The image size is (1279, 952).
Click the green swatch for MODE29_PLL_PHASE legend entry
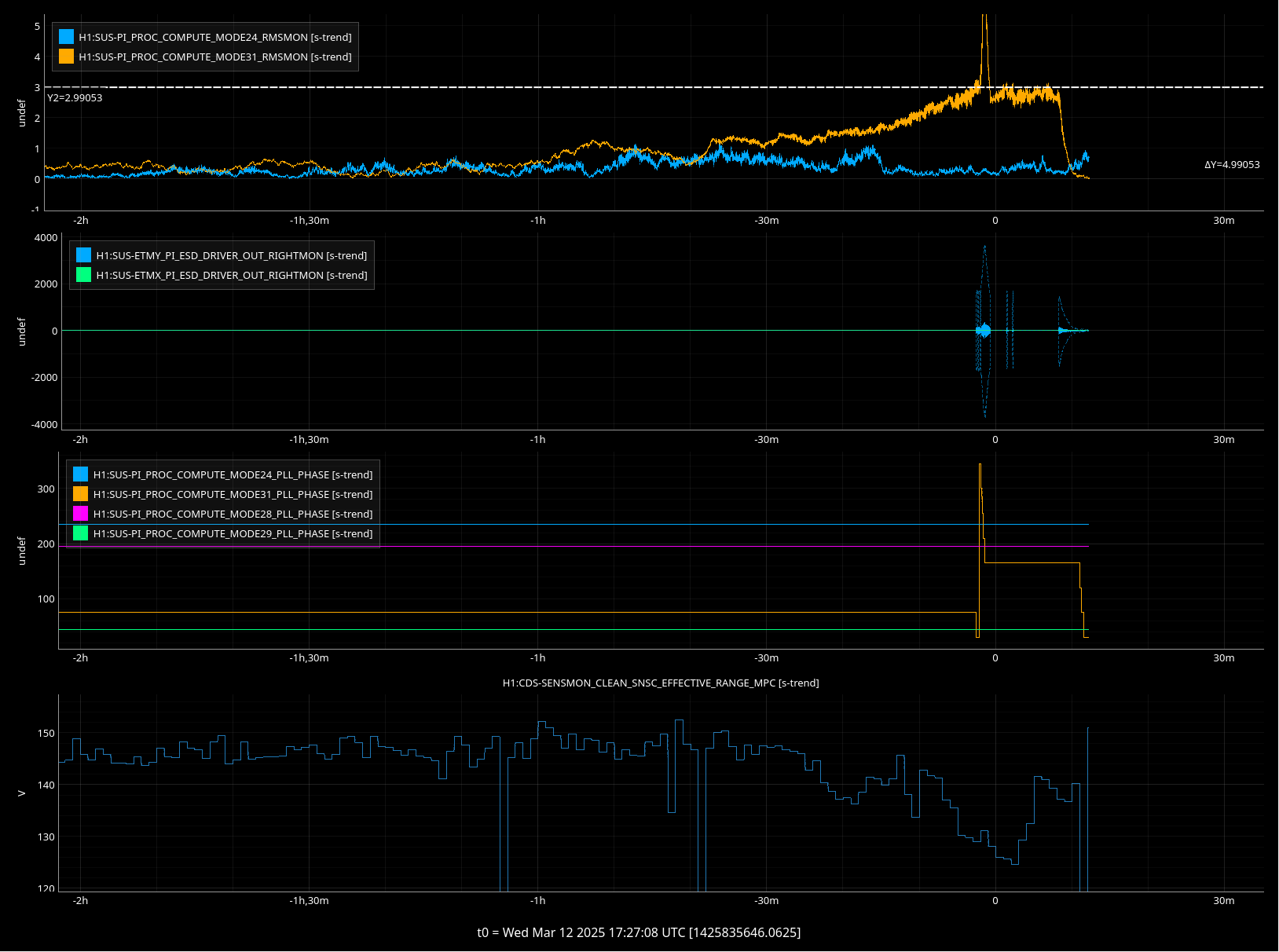81,533
